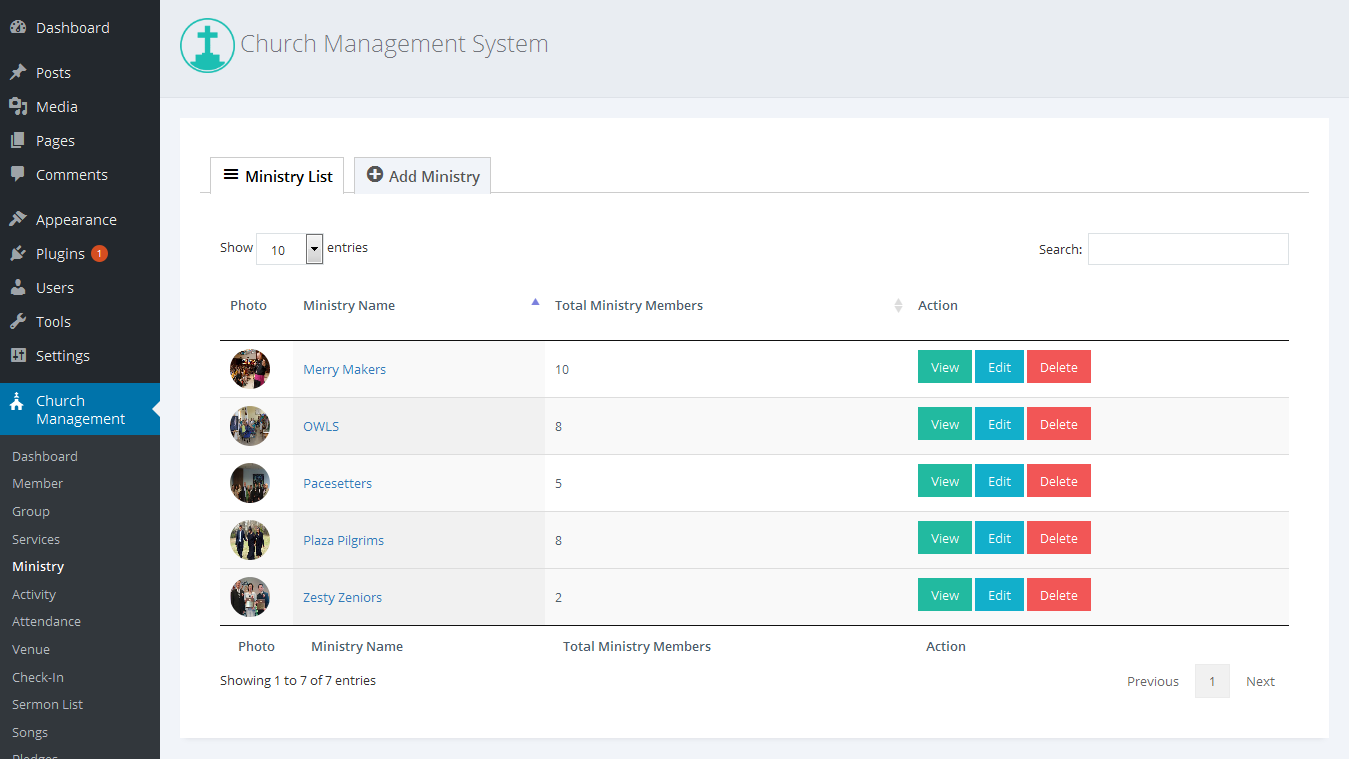The image size is (1349, 759).
Task: Open the Plaza Pilgrims ministry link
Action: [343, 540]
